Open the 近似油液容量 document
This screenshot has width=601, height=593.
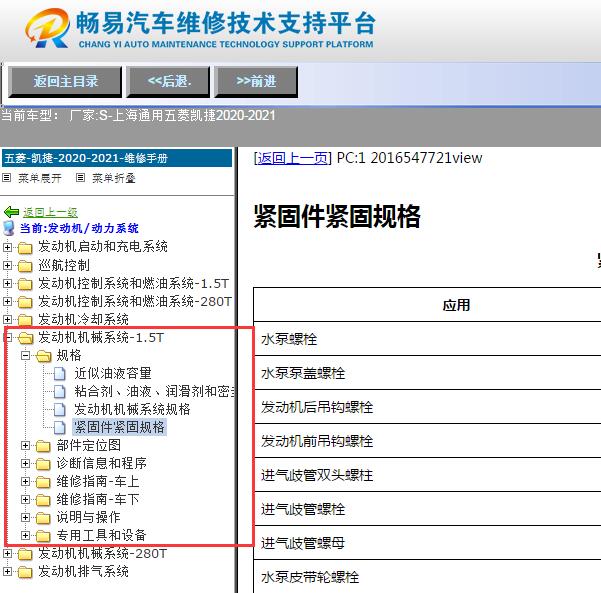[113, 373]
